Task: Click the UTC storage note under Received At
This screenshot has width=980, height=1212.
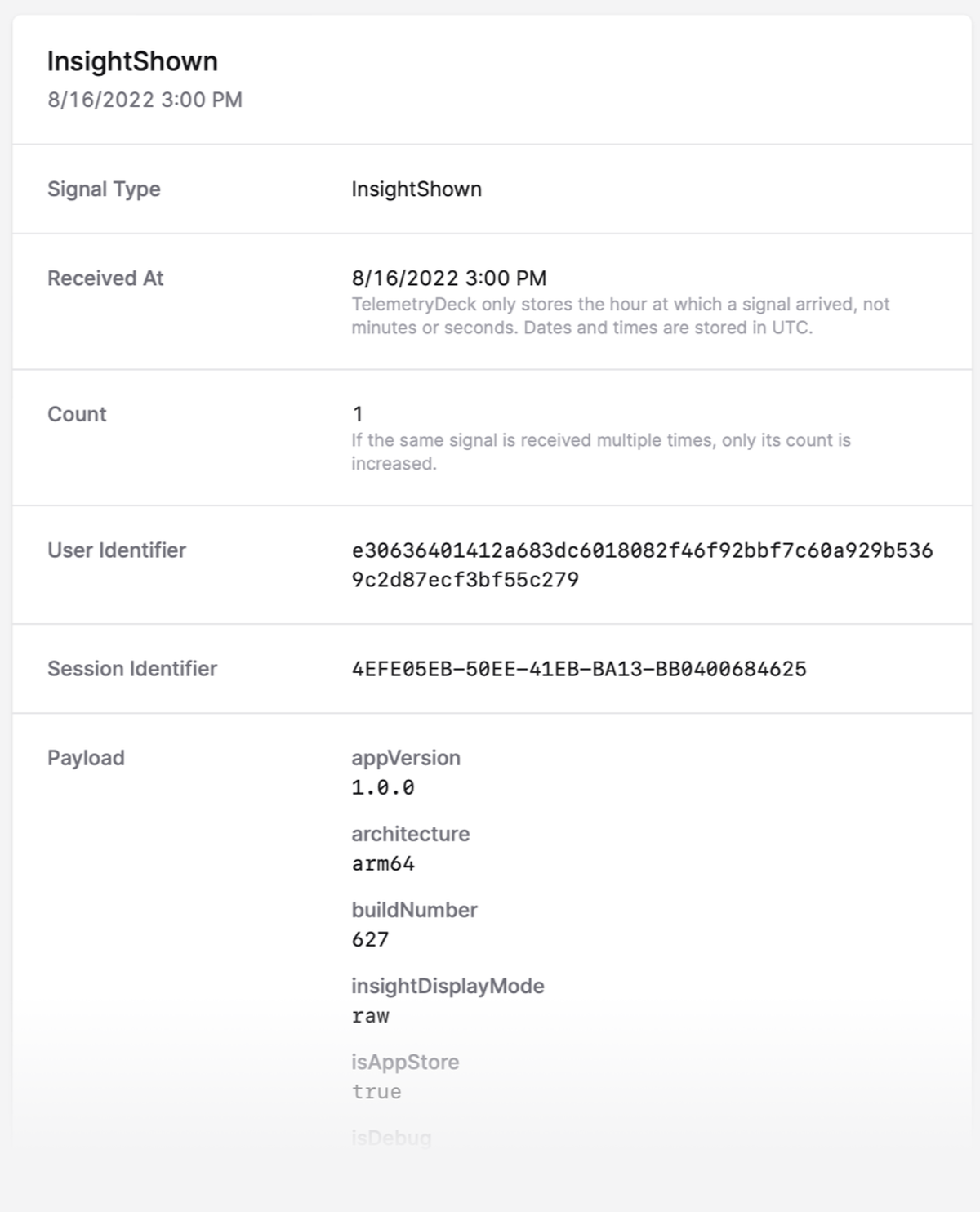Action: 621,316
